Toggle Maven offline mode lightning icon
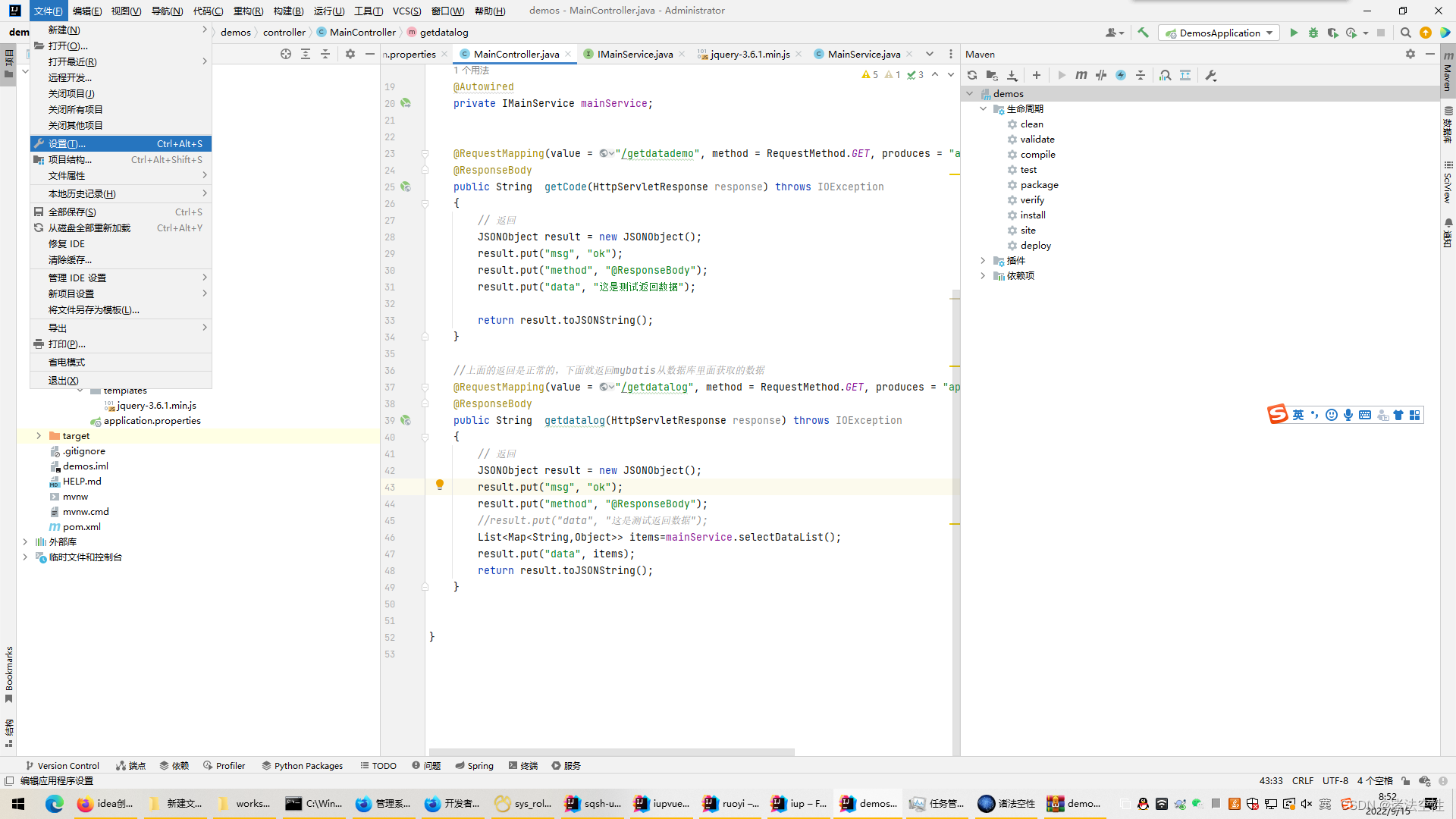Screen dimensions: 1456x819 tap(1120, 75)
